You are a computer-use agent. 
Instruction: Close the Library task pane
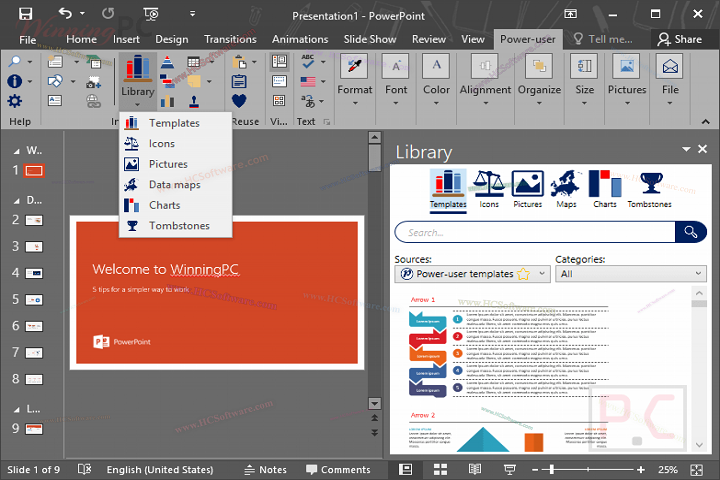coord(703,149)
